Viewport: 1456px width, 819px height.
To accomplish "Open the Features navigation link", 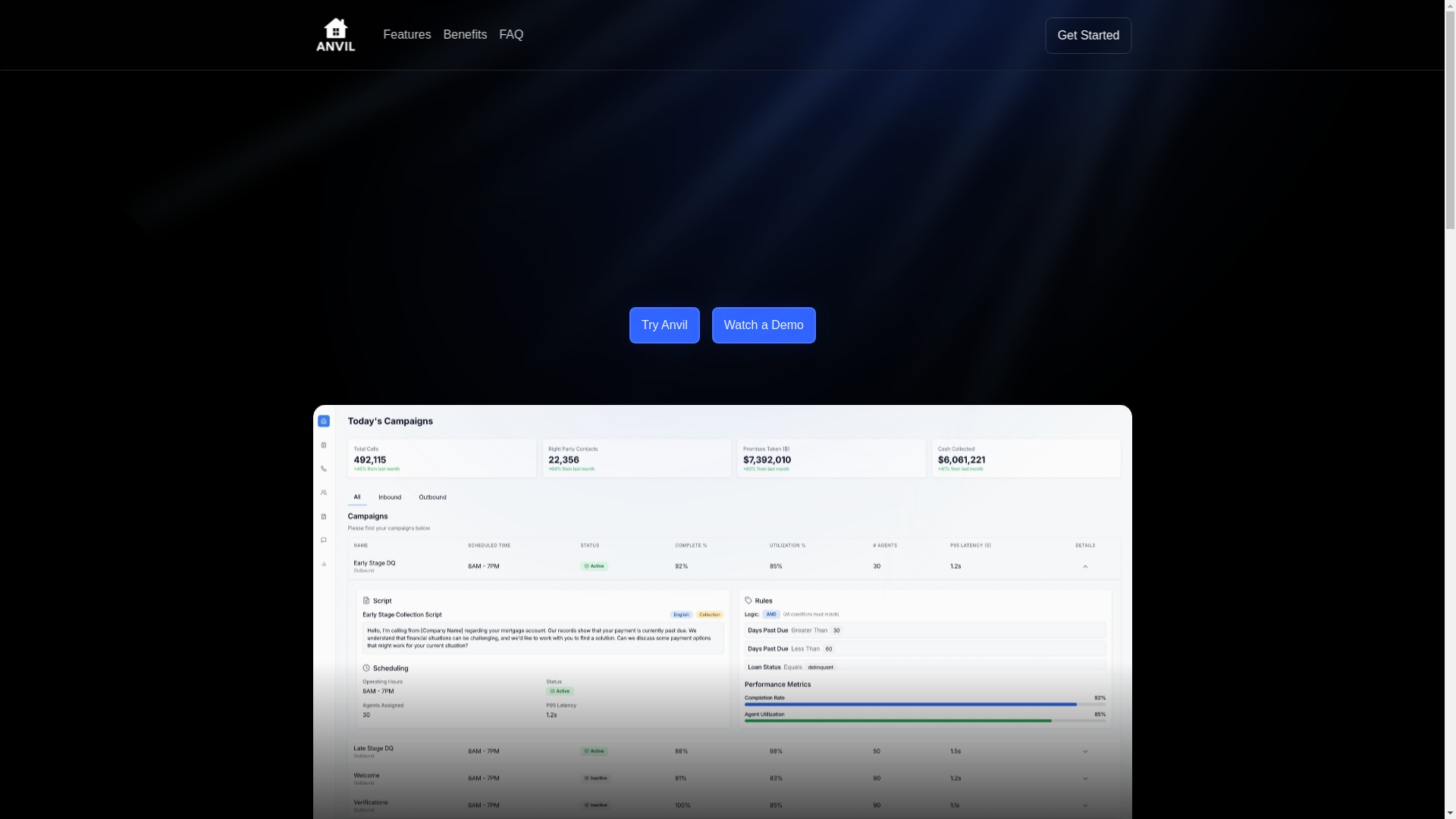I will (x=406, y=35).
